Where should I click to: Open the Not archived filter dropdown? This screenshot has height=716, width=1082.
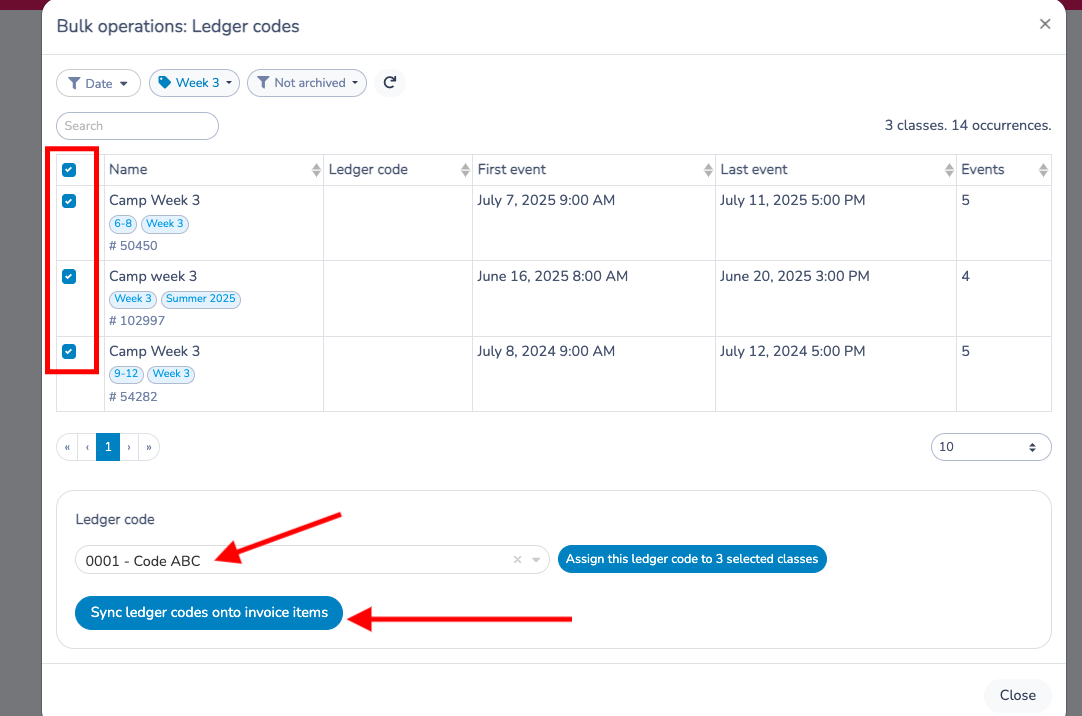pos(307,83)
